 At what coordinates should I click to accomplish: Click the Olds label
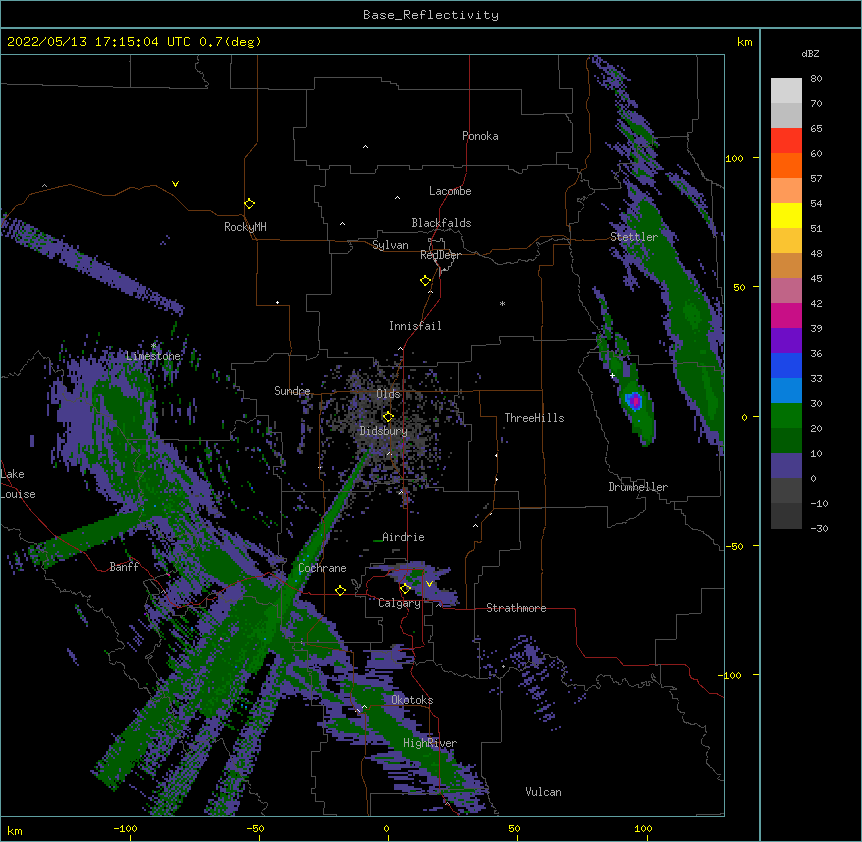click(x=388, y=394)
